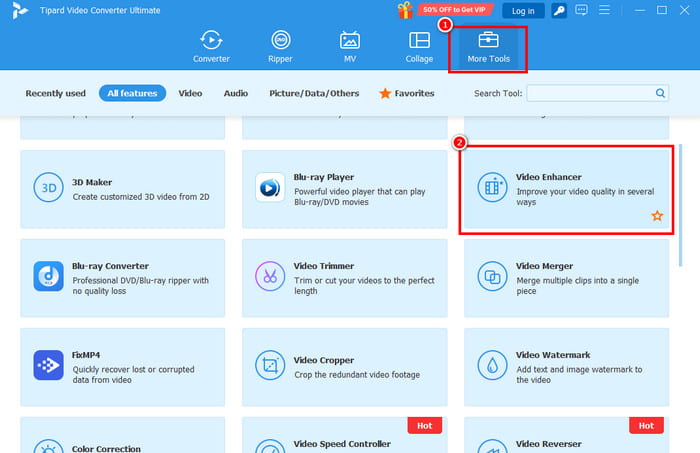Viewport: 700px width, 453px height.
Task: Switch to the MV tab
Action: click(x=350, y=46)
